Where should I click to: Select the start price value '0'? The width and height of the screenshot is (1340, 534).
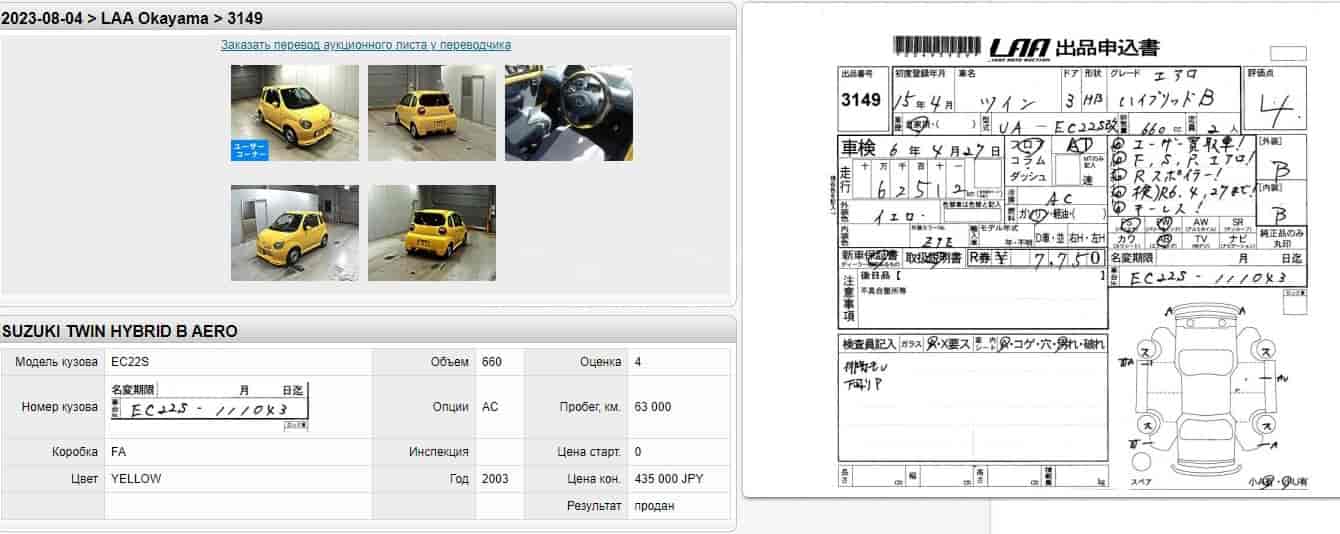tap(638, 452)
